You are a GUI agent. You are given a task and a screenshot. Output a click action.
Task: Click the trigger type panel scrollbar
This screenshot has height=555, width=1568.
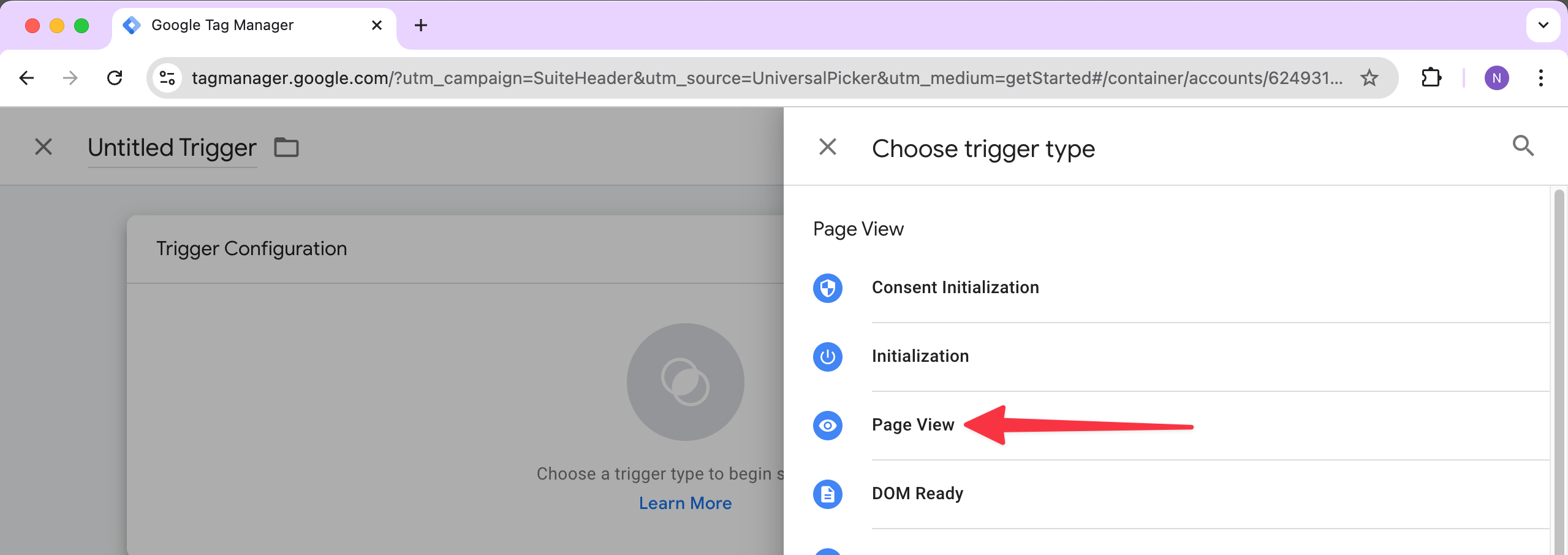[x=1559, y=368]
